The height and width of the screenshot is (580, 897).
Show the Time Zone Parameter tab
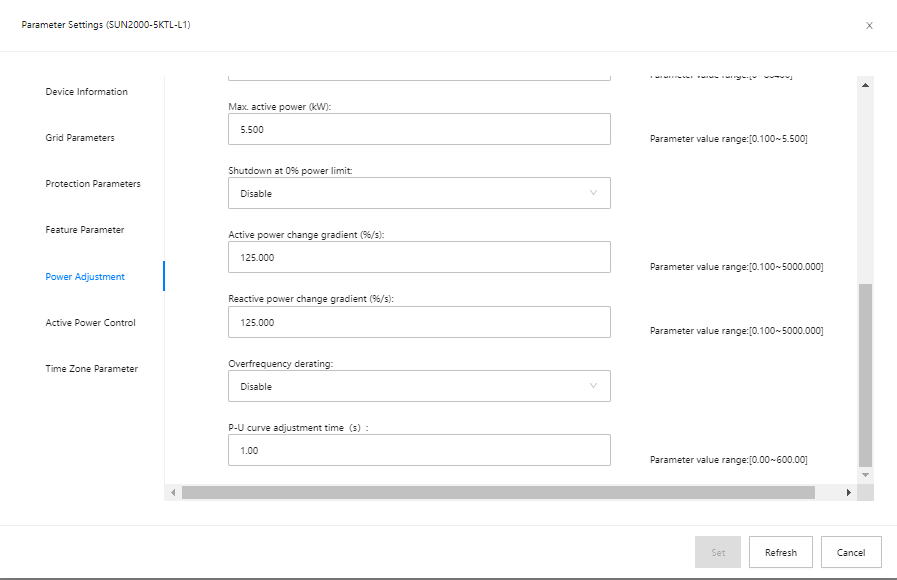coord(92,369)
